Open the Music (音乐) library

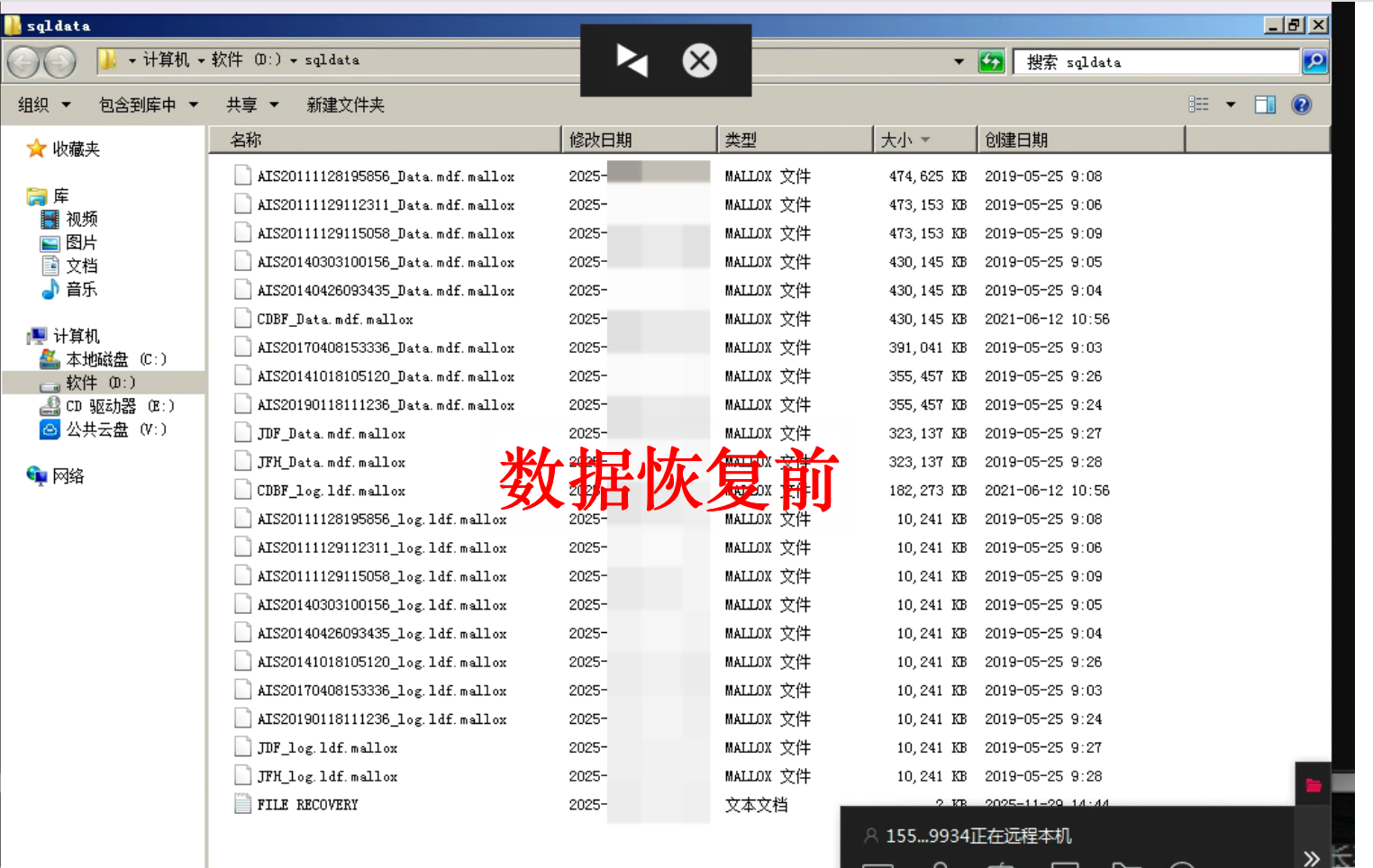[69, 289]
